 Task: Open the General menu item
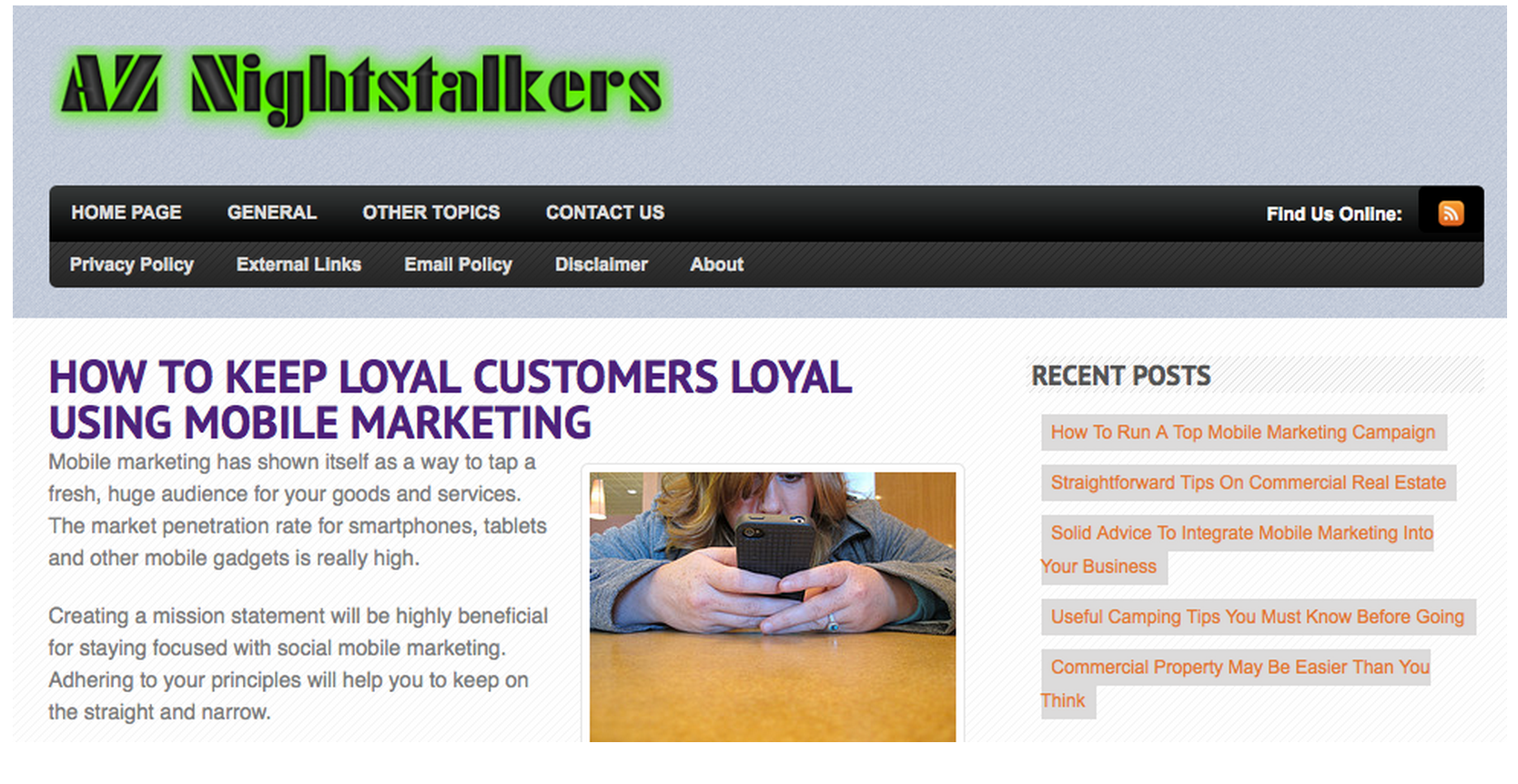coord(272,213)
